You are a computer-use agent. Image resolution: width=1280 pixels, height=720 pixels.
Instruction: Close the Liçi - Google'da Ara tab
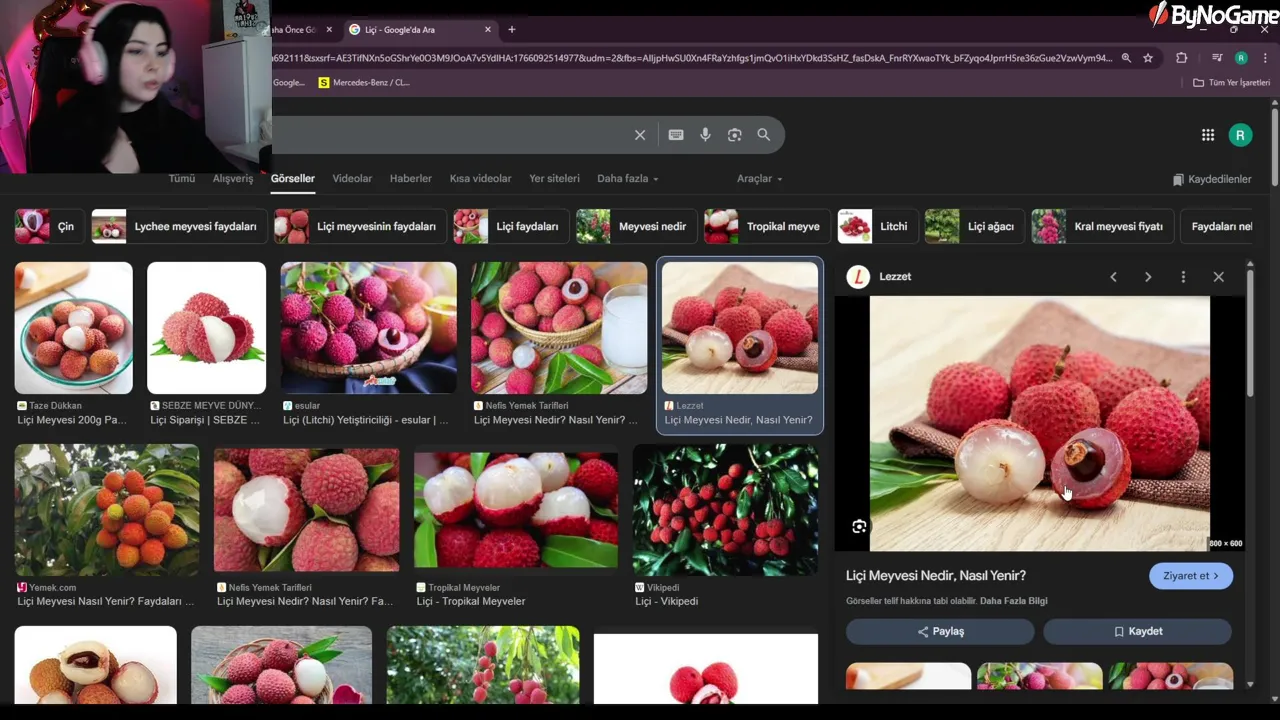(x=488, y=30)
